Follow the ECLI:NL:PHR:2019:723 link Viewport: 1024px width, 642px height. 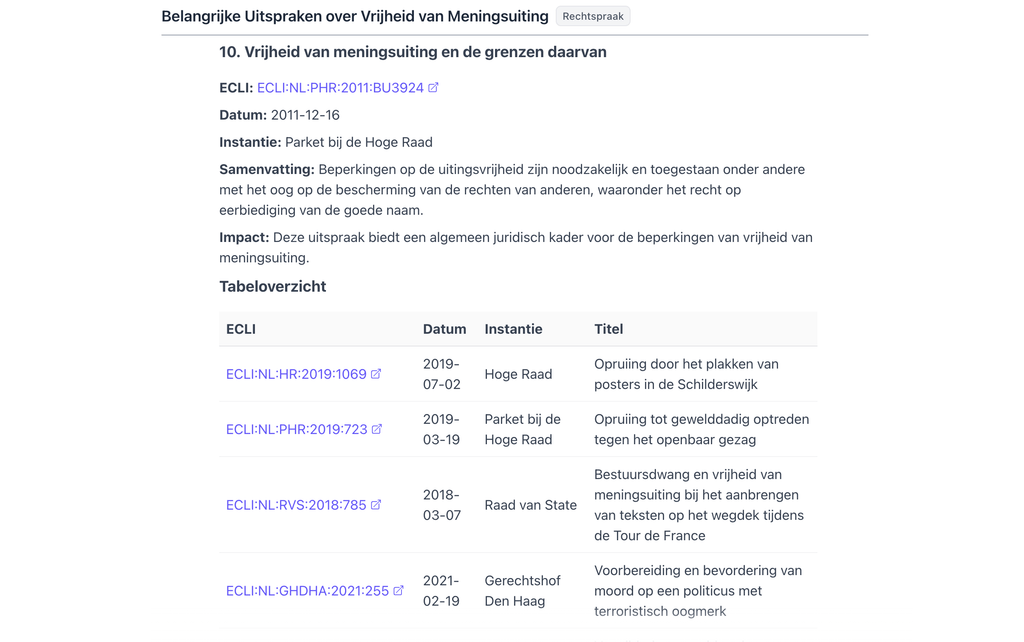tap(296, 429)
